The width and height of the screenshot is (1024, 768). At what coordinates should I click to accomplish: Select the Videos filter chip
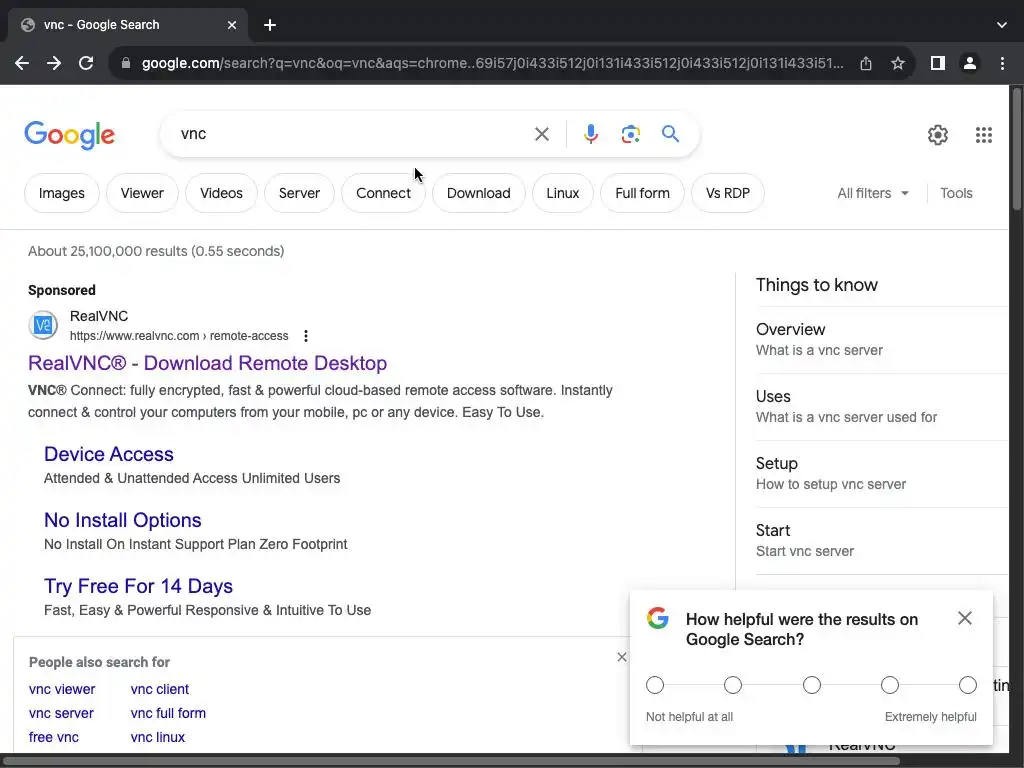[x=221, y=193]
